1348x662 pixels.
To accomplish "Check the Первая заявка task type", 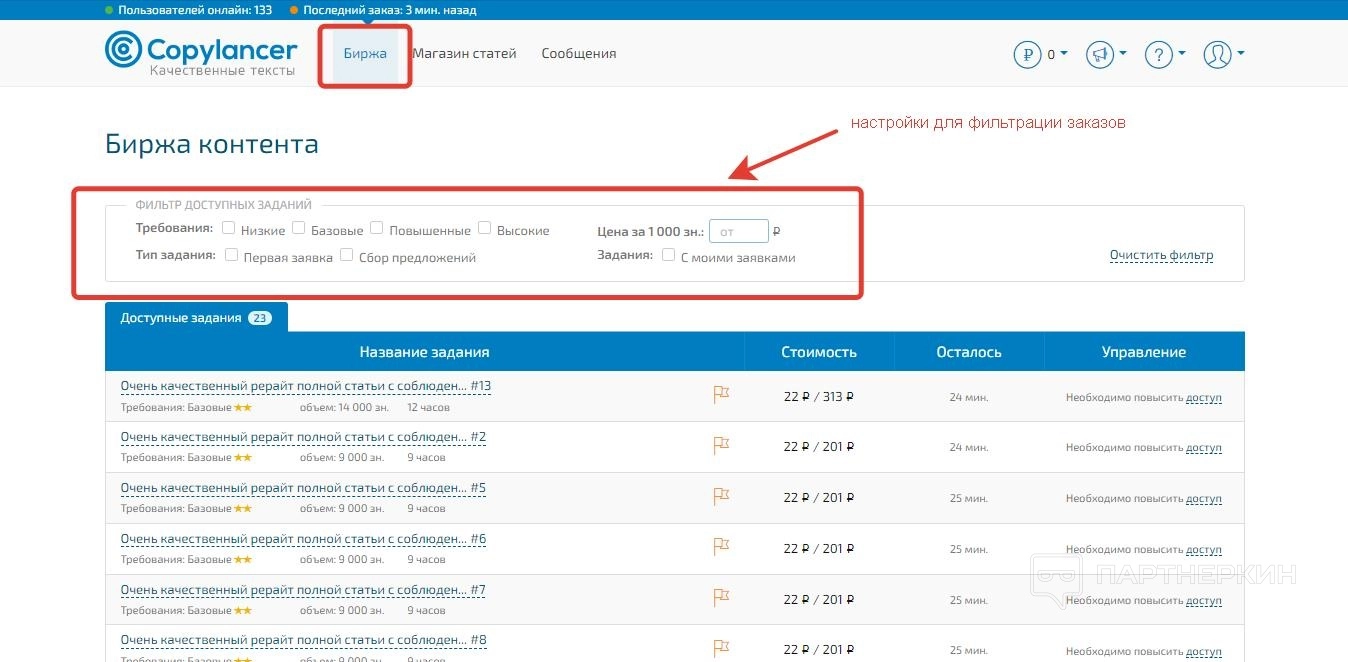I will (232, 256).
